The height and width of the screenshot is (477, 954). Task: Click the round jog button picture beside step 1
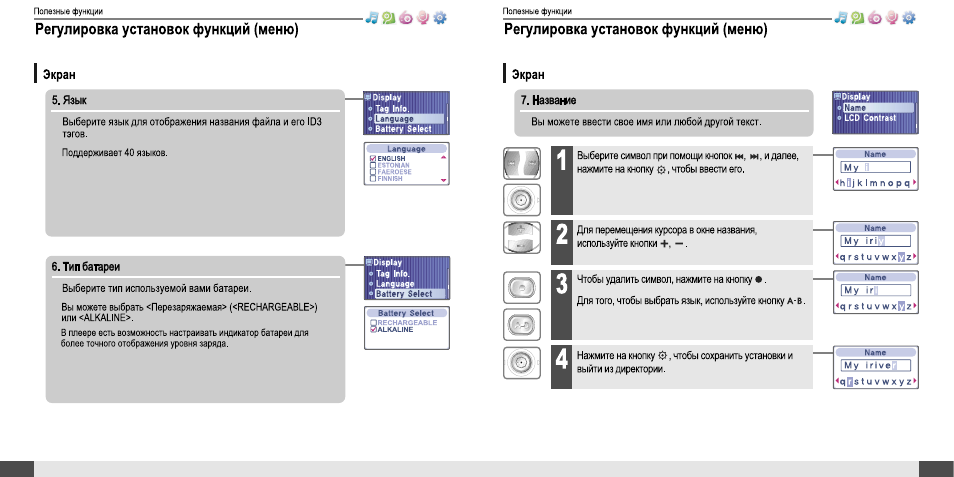[x=522, y=200]
